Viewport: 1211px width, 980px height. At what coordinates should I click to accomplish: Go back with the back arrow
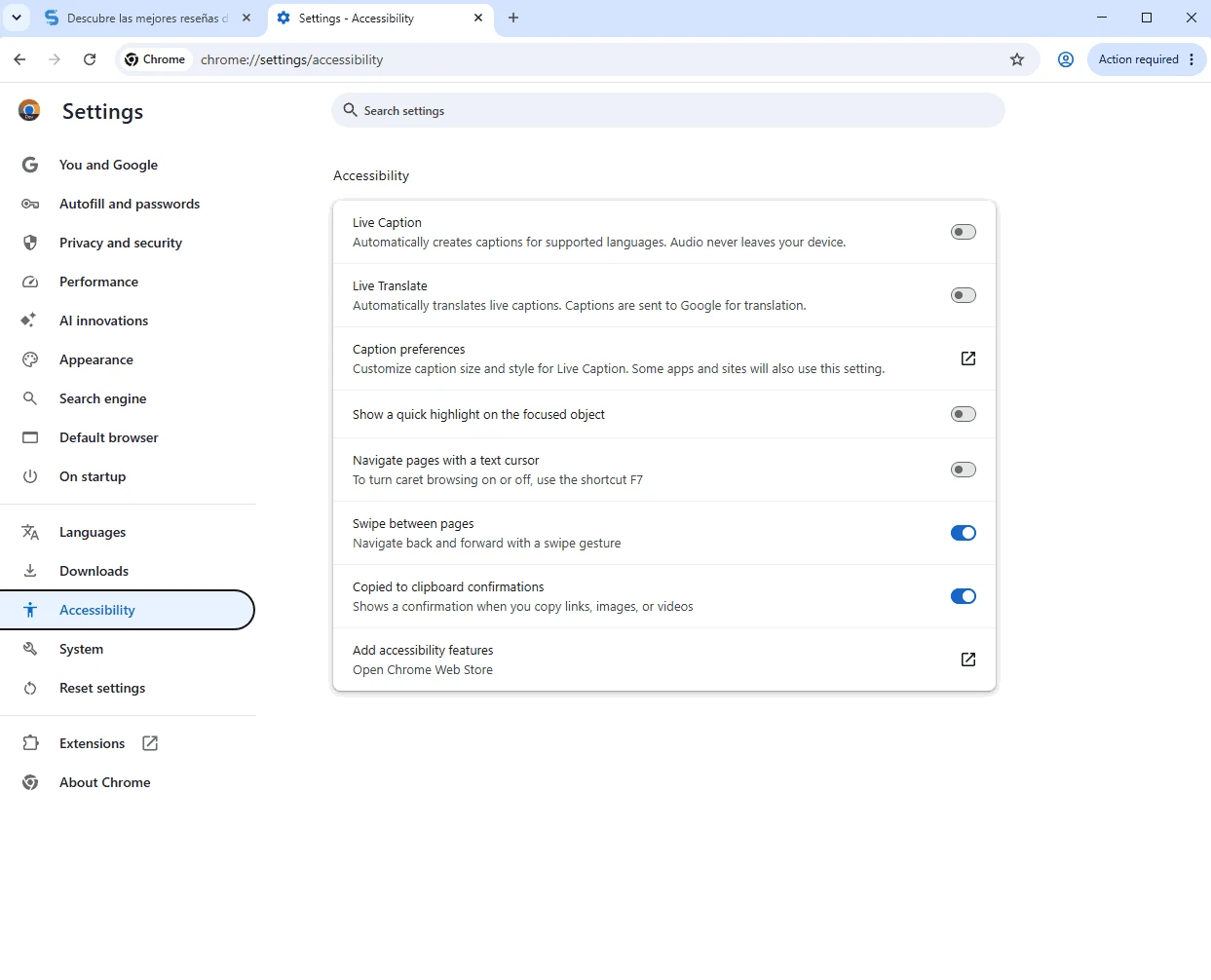19,59
